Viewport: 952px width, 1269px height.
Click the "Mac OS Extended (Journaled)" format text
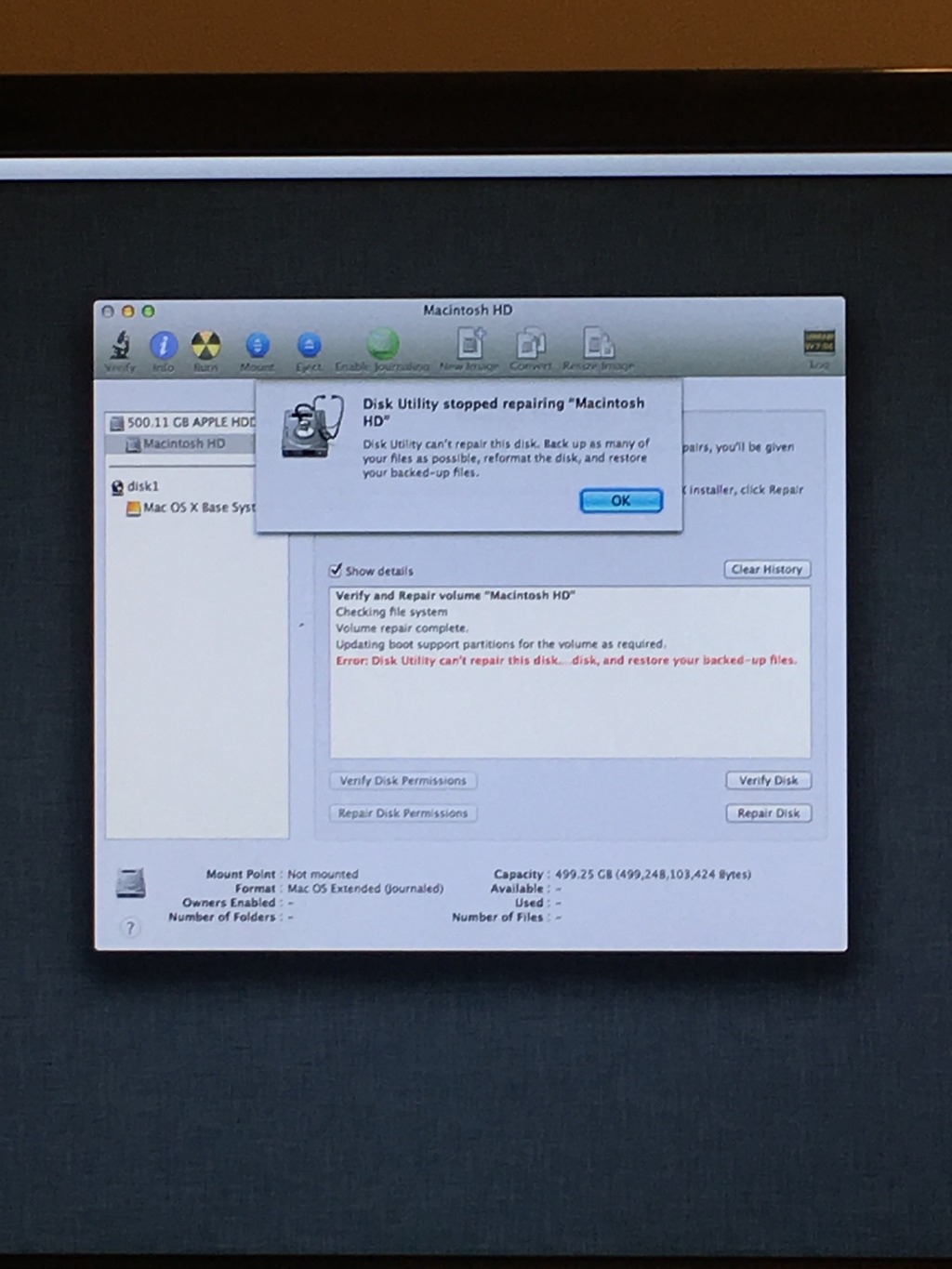click(x=365, y=889)
